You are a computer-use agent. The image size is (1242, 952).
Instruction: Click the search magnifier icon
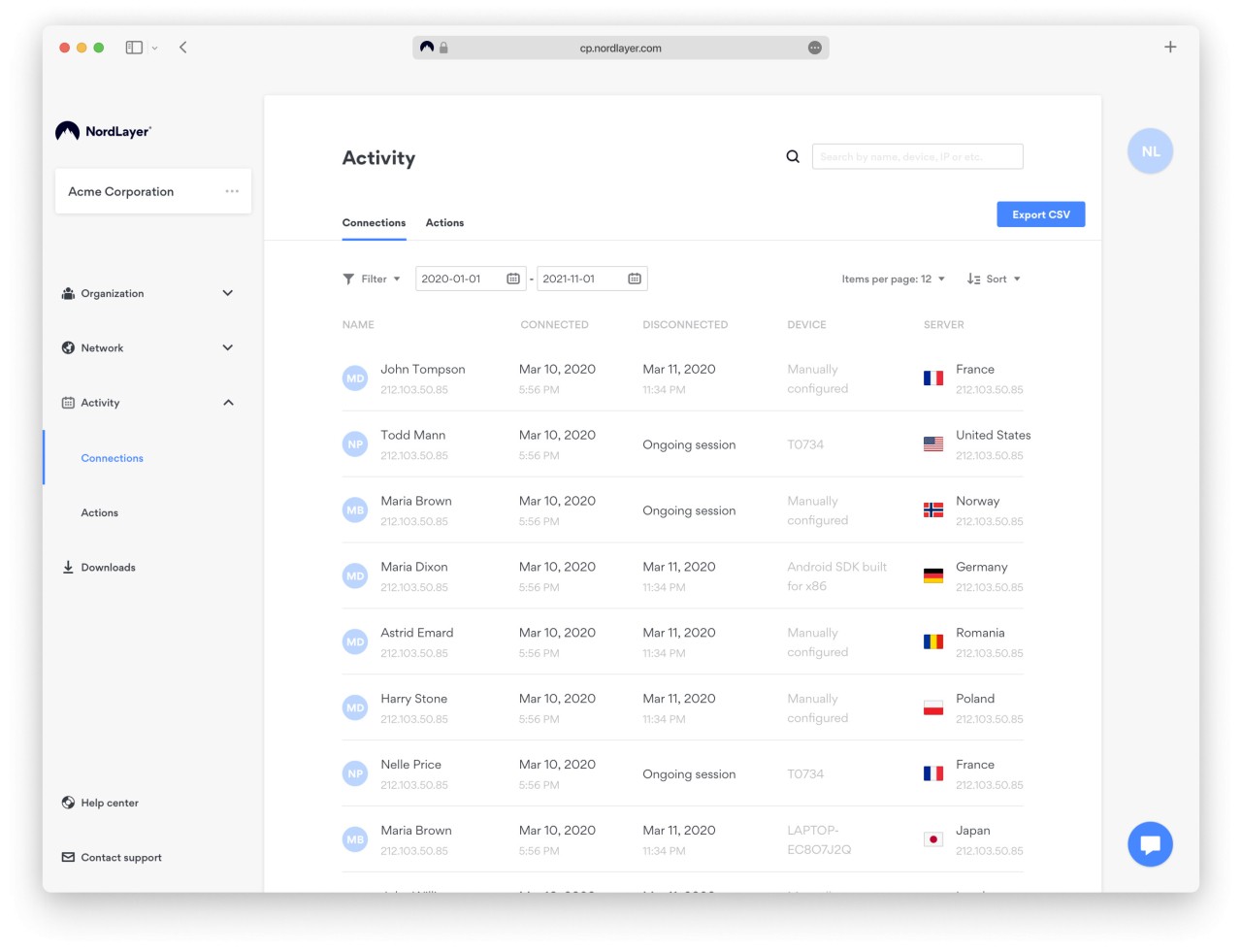click(793, 156)
